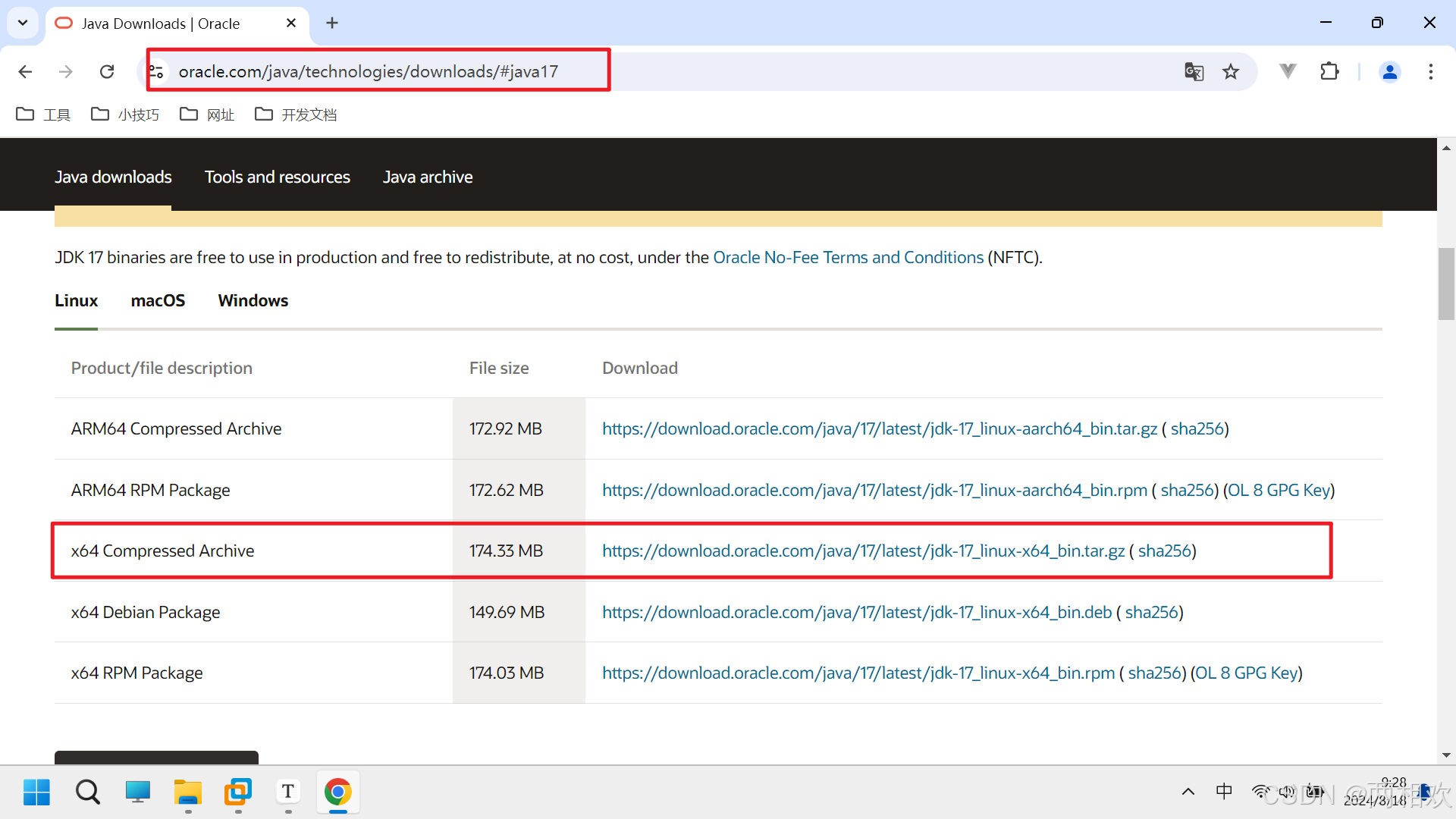The width and height of the screenshot is (1456, 819).
Task: Open the Chrome three-dot menu
Action: pos(1430,71)
